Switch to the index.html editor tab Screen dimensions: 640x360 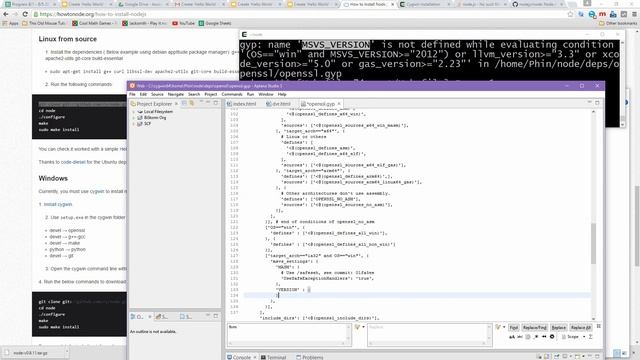tap(242, 104)
